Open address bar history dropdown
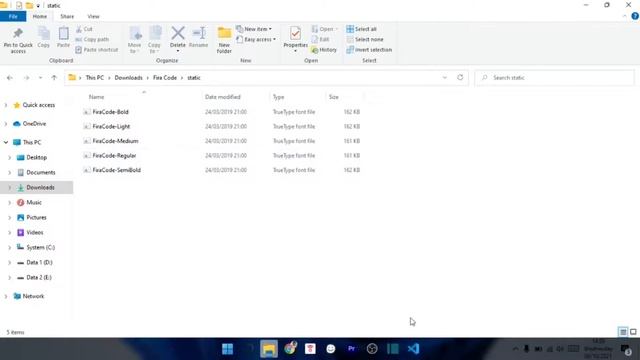This screenshot has width=640, height=360. point(444,78)
